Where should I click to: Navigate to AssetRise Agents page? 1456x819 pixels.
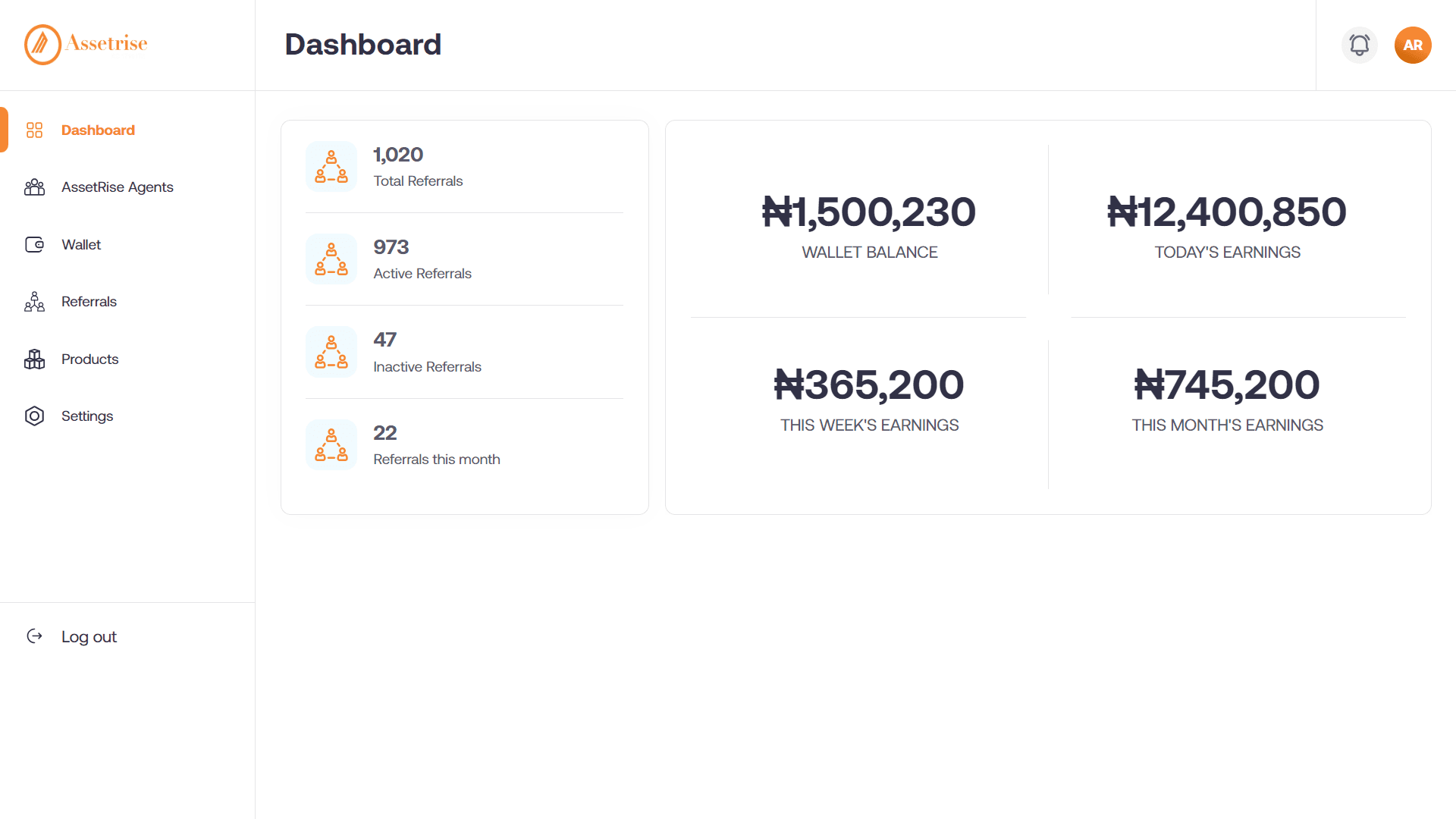click(117, 187)
